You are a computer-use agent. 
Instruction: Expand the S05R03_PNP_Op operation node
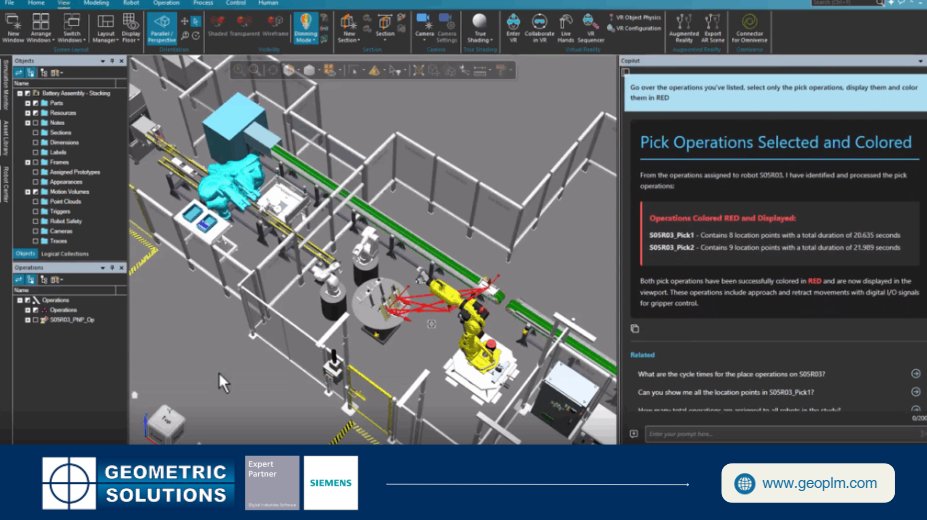[x=27, y=320]
